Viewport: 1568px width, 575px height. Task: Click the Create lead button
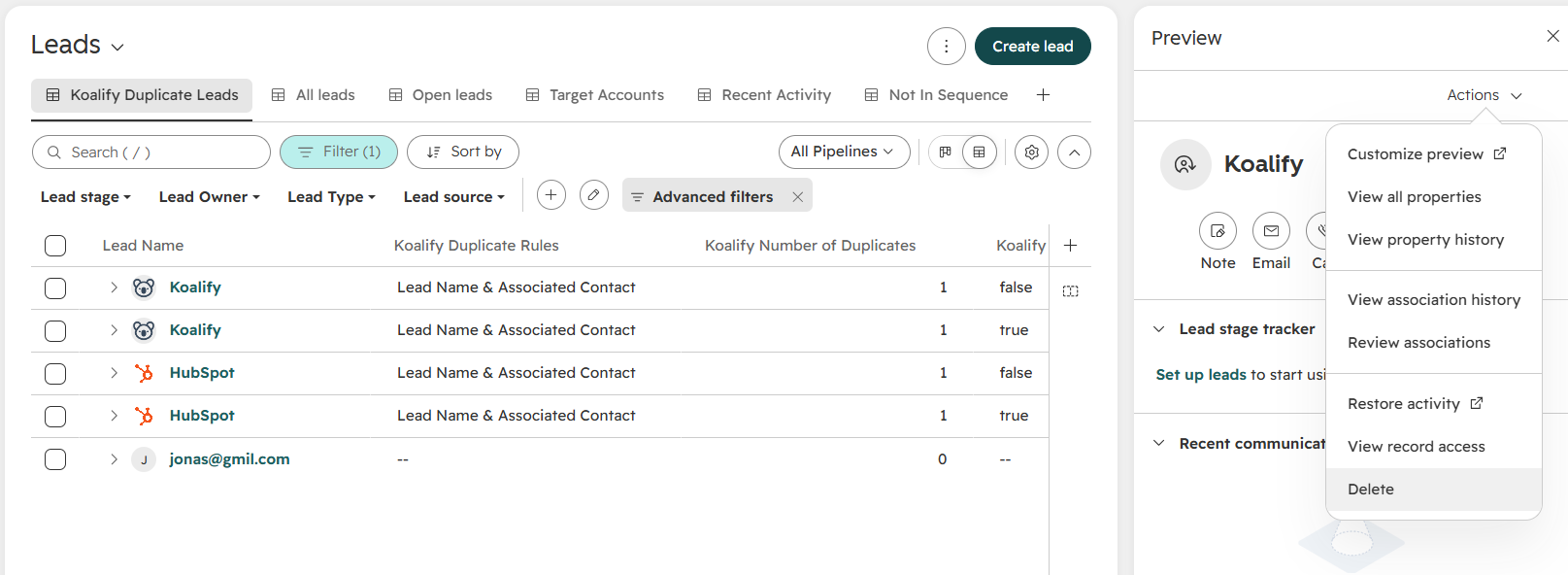(x=1032, y=46)
